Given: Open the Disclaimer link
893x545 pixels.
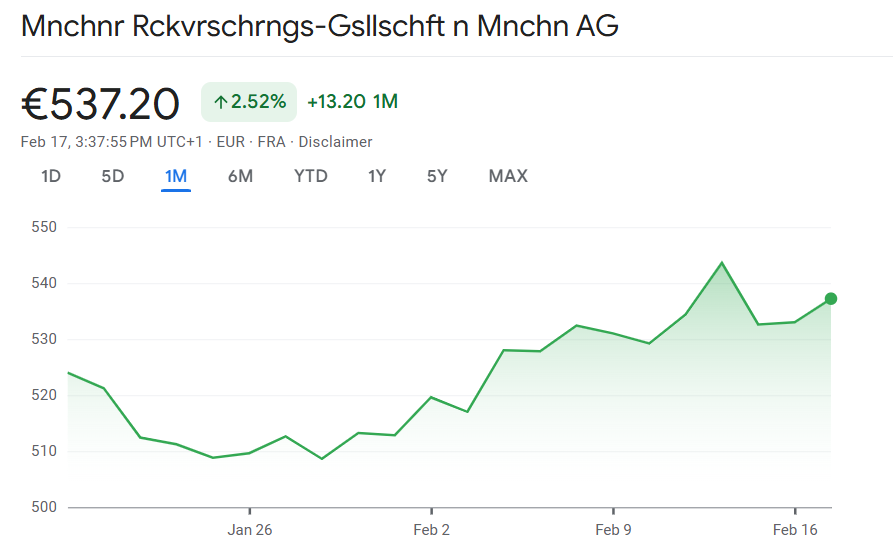Looking at the screenshot, I should tap(335, 142).
